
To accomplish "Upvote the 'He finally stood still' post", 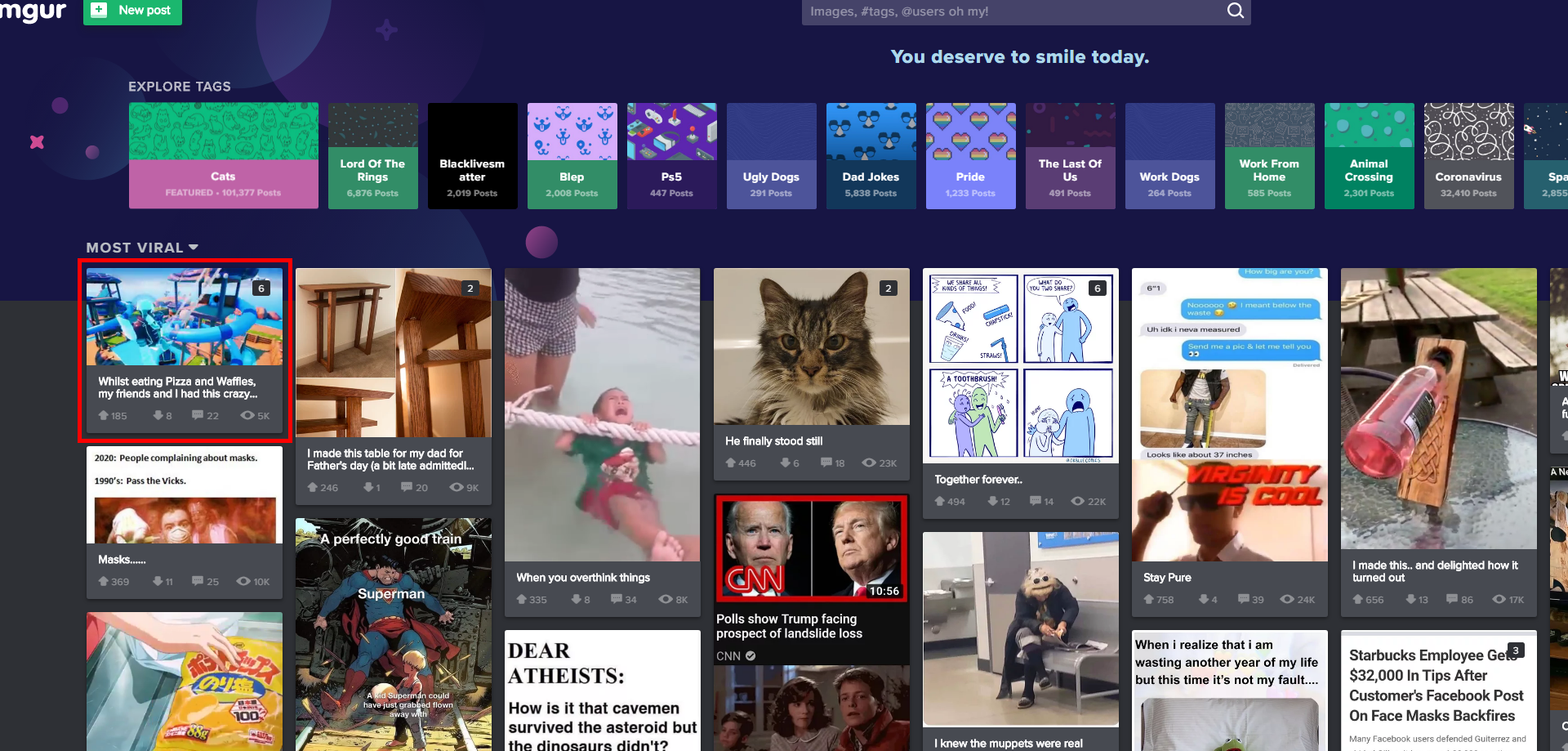I will click(x=731, y=463).
